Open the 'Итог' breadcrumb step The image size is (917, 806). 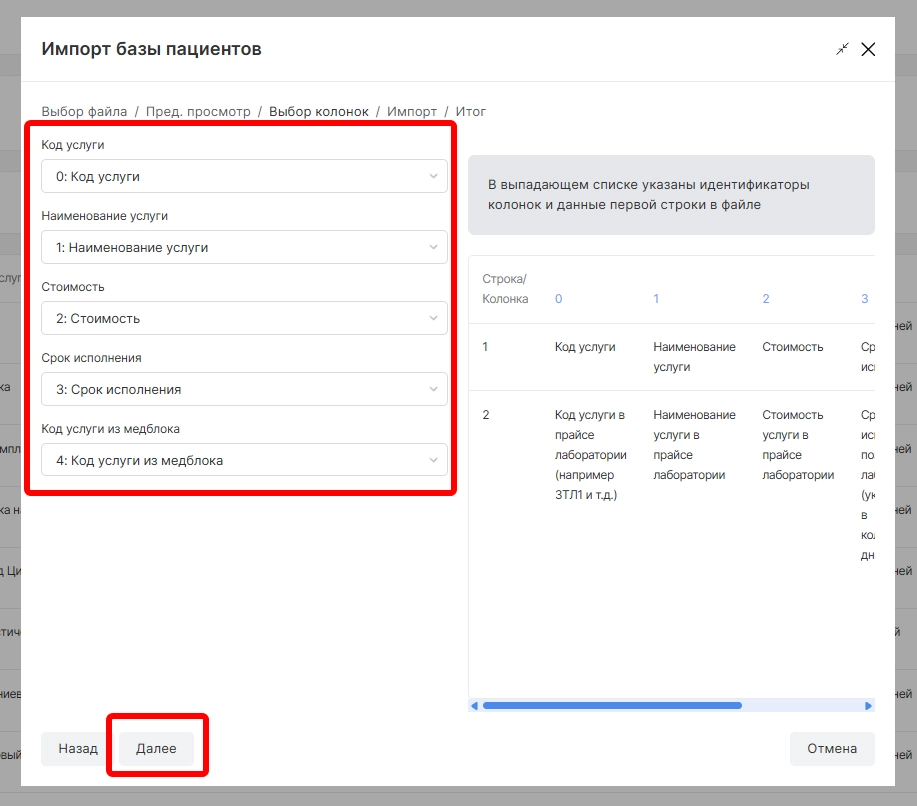click(471, 112)
